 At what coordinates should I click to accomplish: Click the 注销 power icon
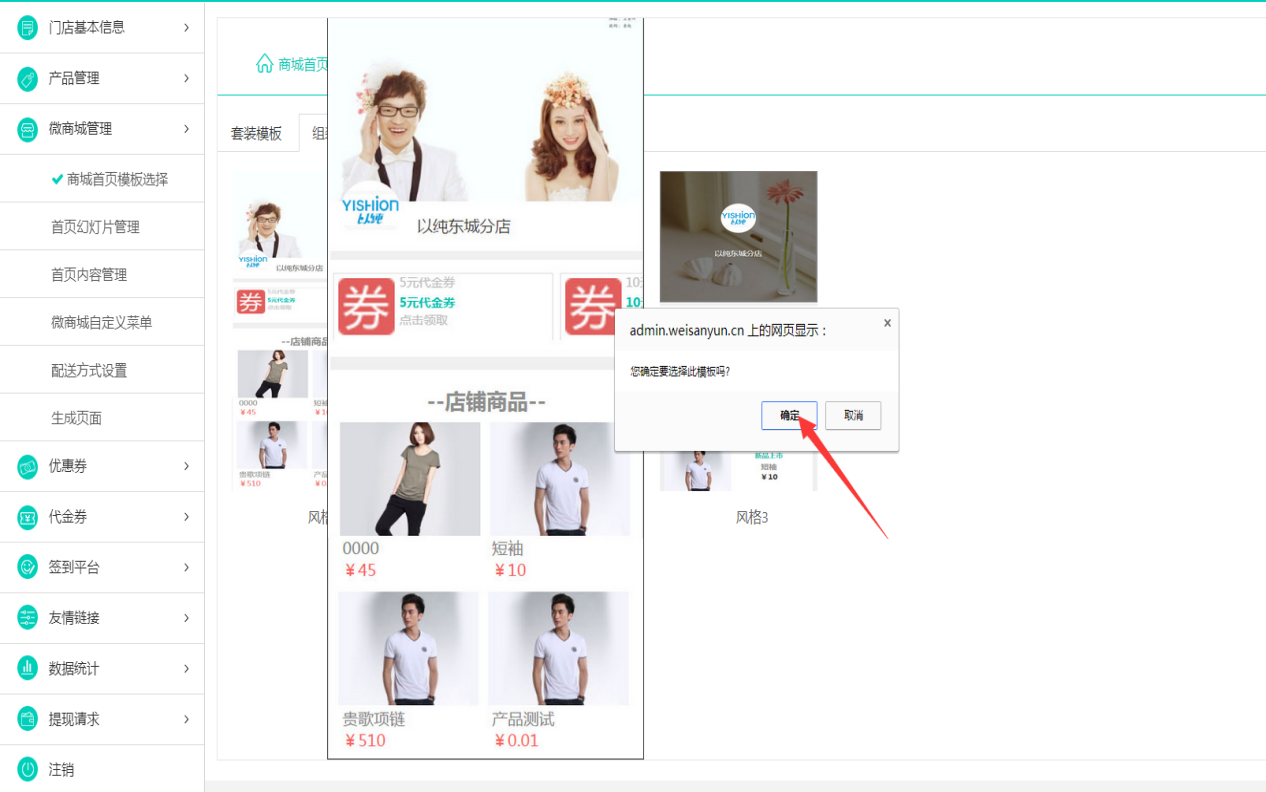click(x=28, y=770)
